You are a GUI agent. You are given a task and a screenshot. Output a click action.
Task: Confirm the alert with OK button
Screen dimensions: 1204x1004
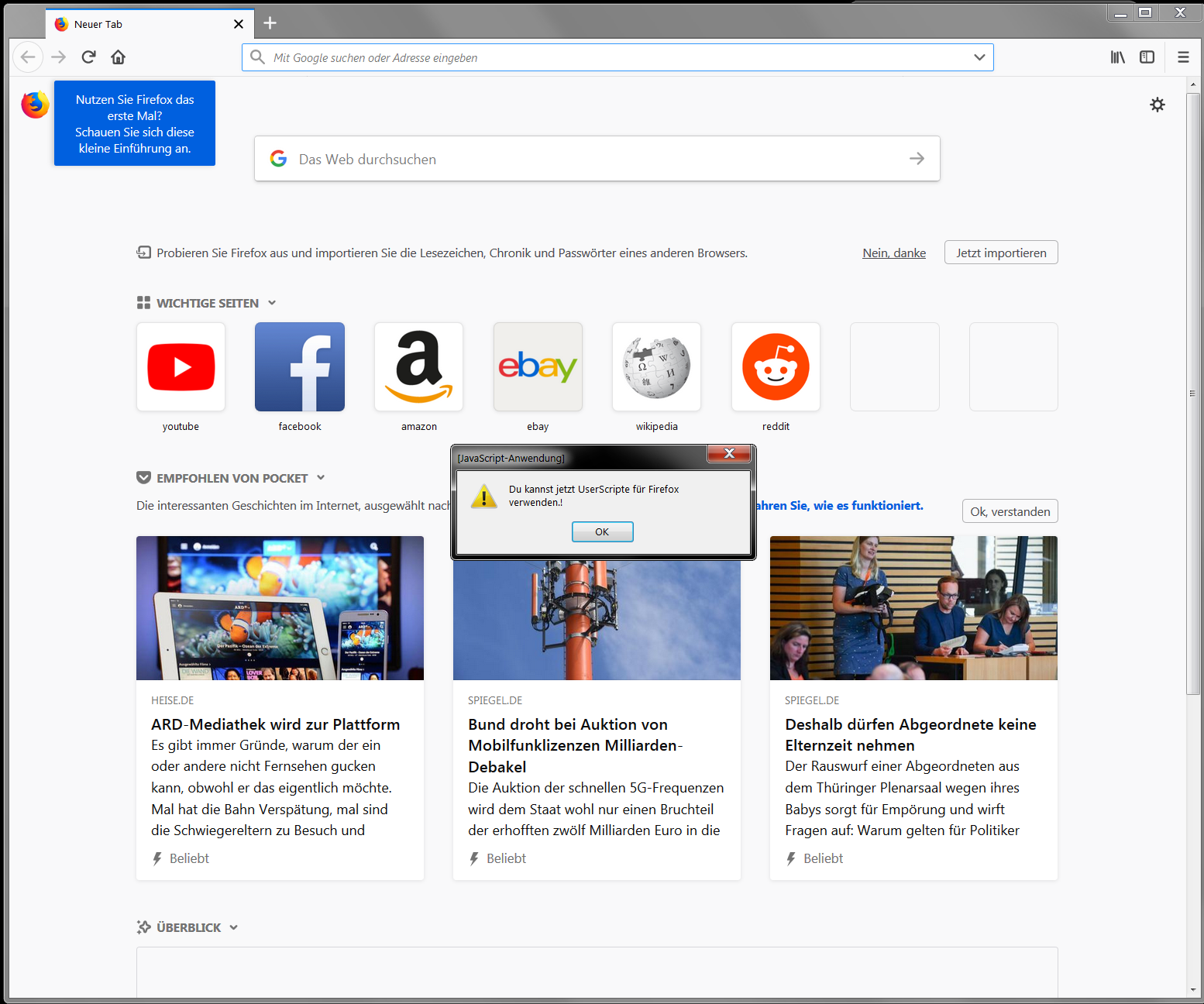click(602, 531)
